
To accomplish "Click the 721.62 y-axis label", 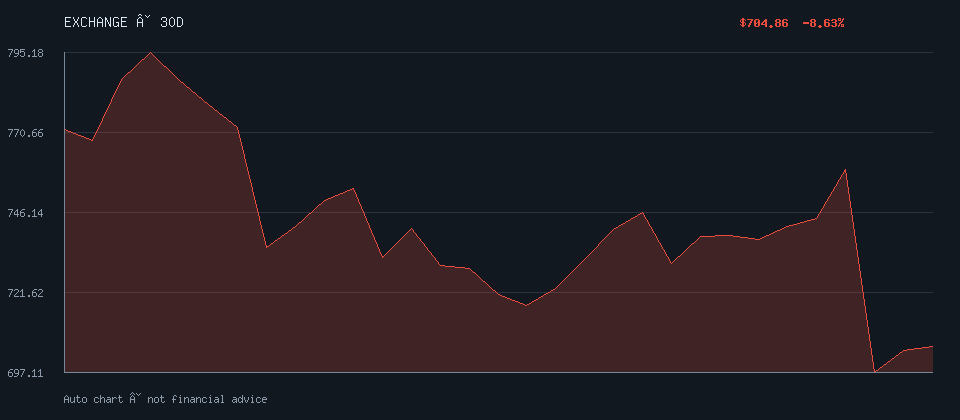I will pos(25,293).
